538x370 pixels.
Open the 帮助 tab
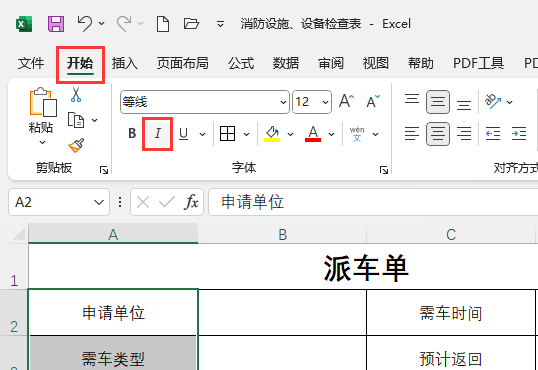pos(421,63)
